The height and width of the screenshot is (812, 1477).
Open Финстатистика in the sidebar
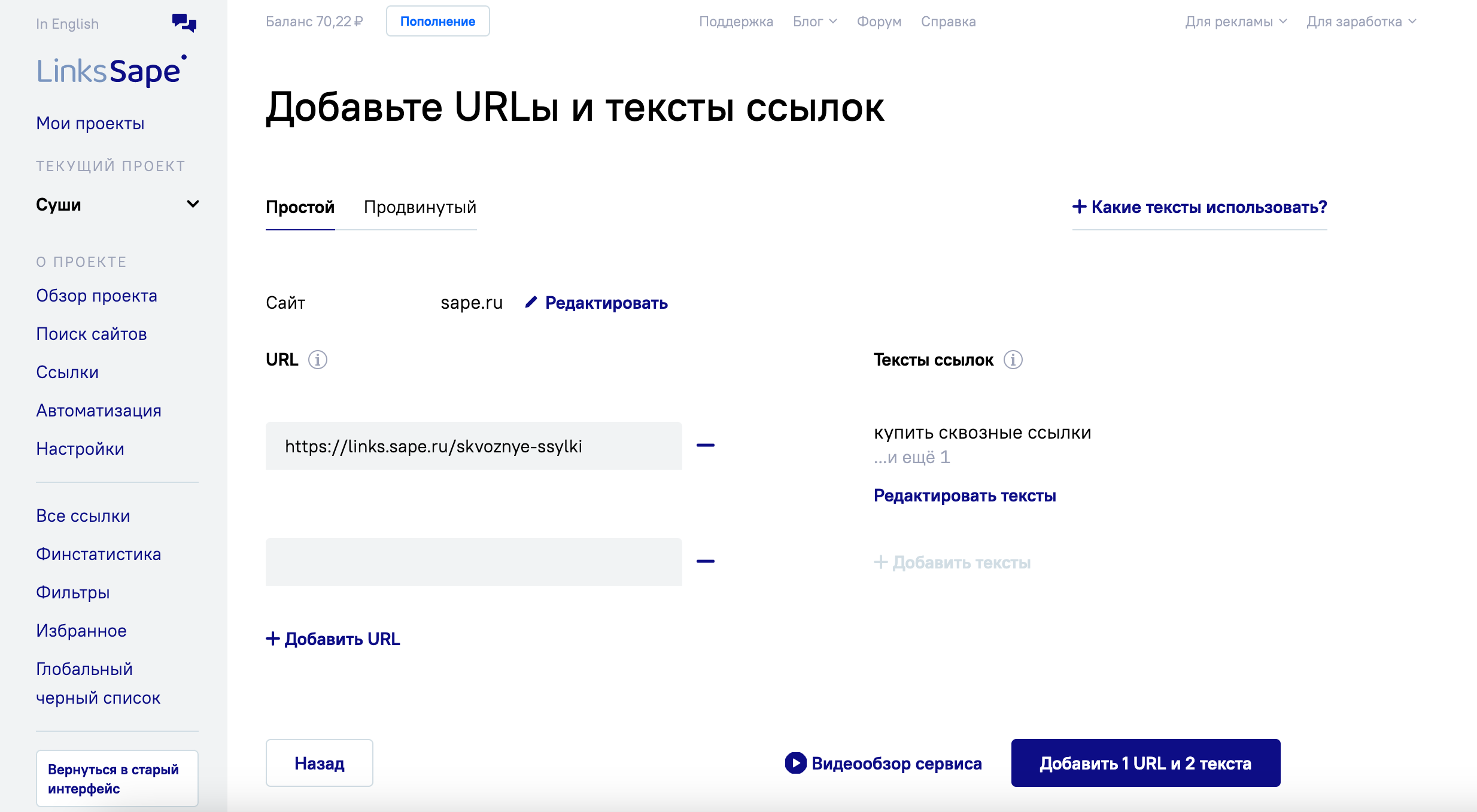tap(98, 554)
